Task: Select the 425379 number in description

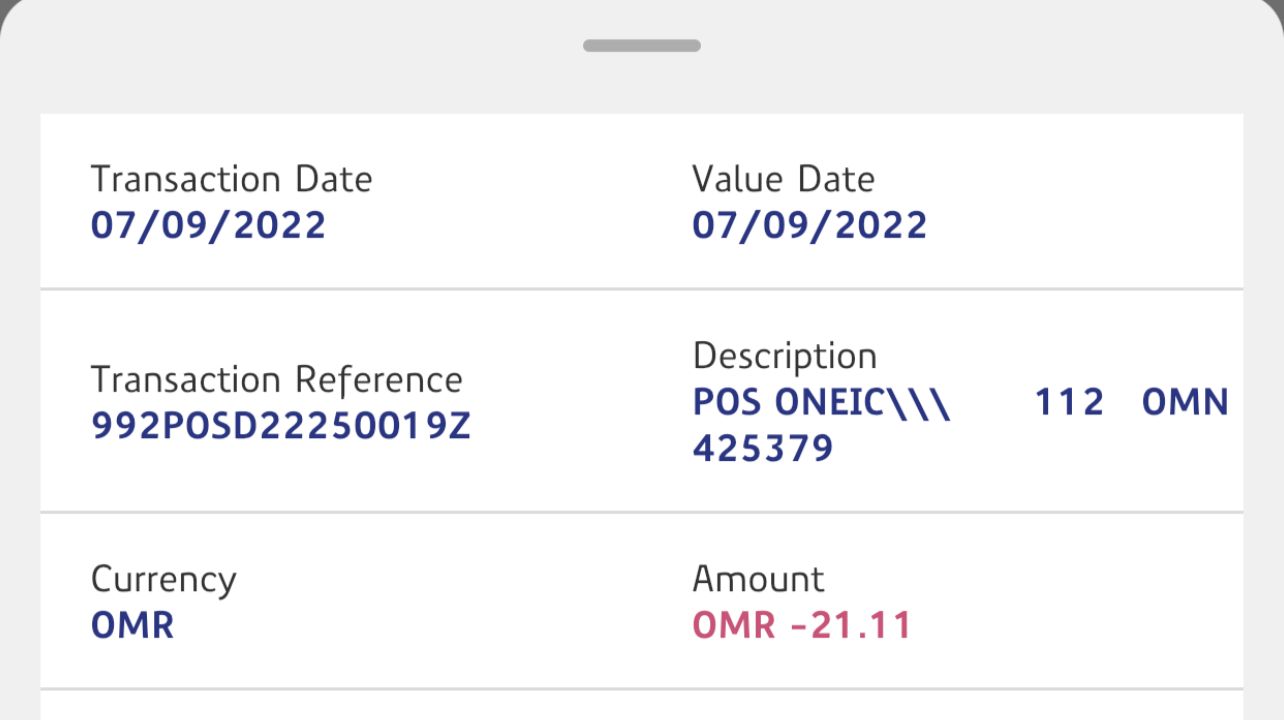Action: click(x=763, y=449)
